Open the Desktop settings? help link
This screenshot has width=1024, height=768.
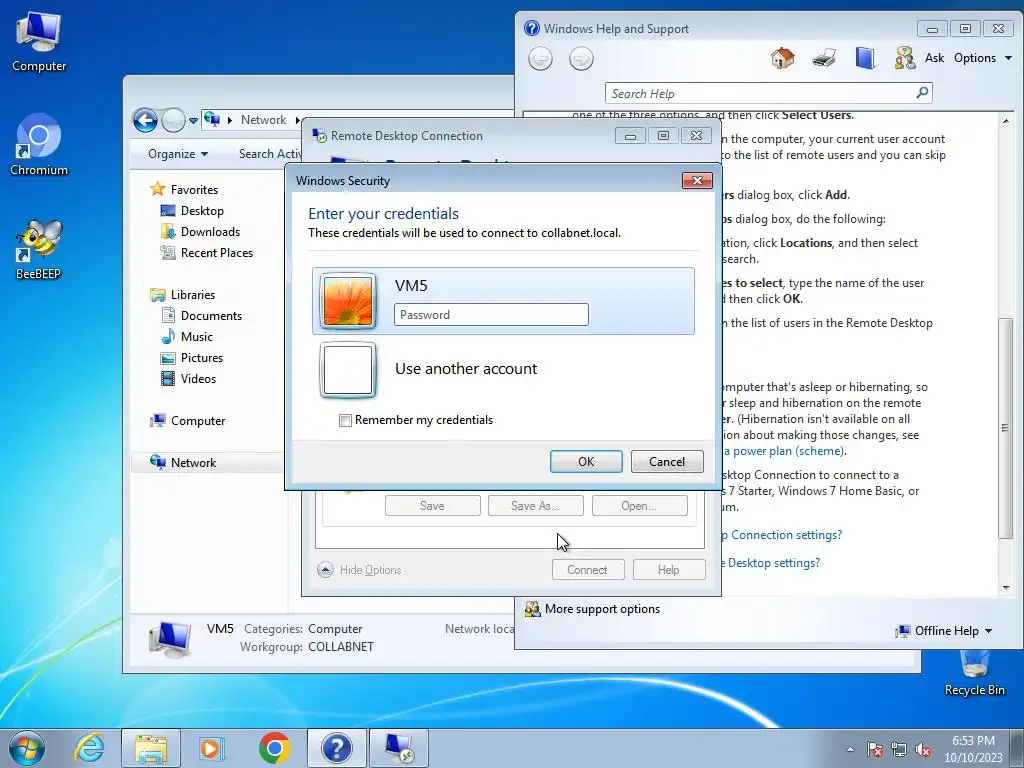point(771,563)
